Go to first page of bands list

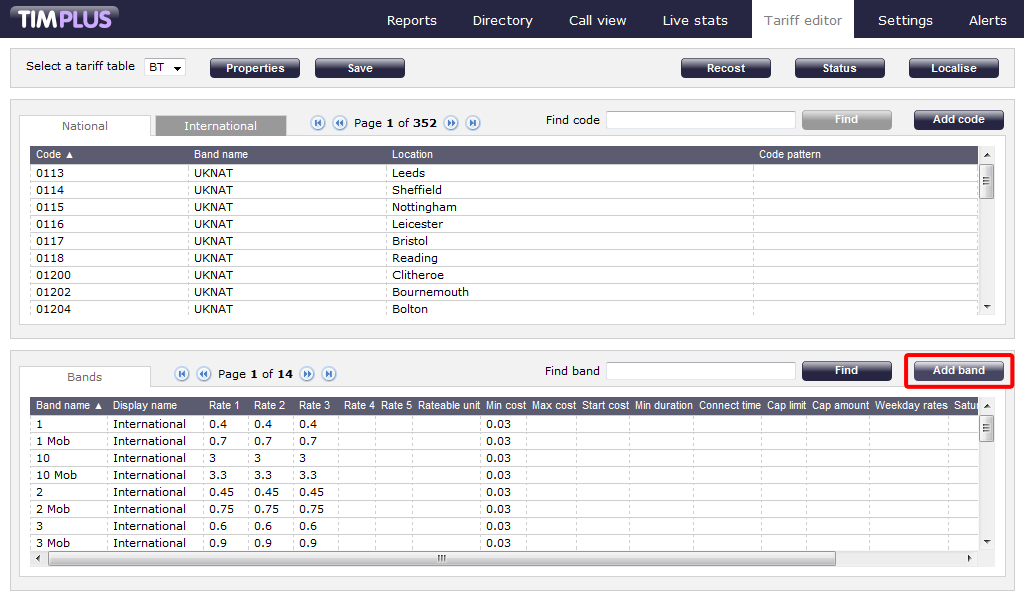click(x=182, y=374)
